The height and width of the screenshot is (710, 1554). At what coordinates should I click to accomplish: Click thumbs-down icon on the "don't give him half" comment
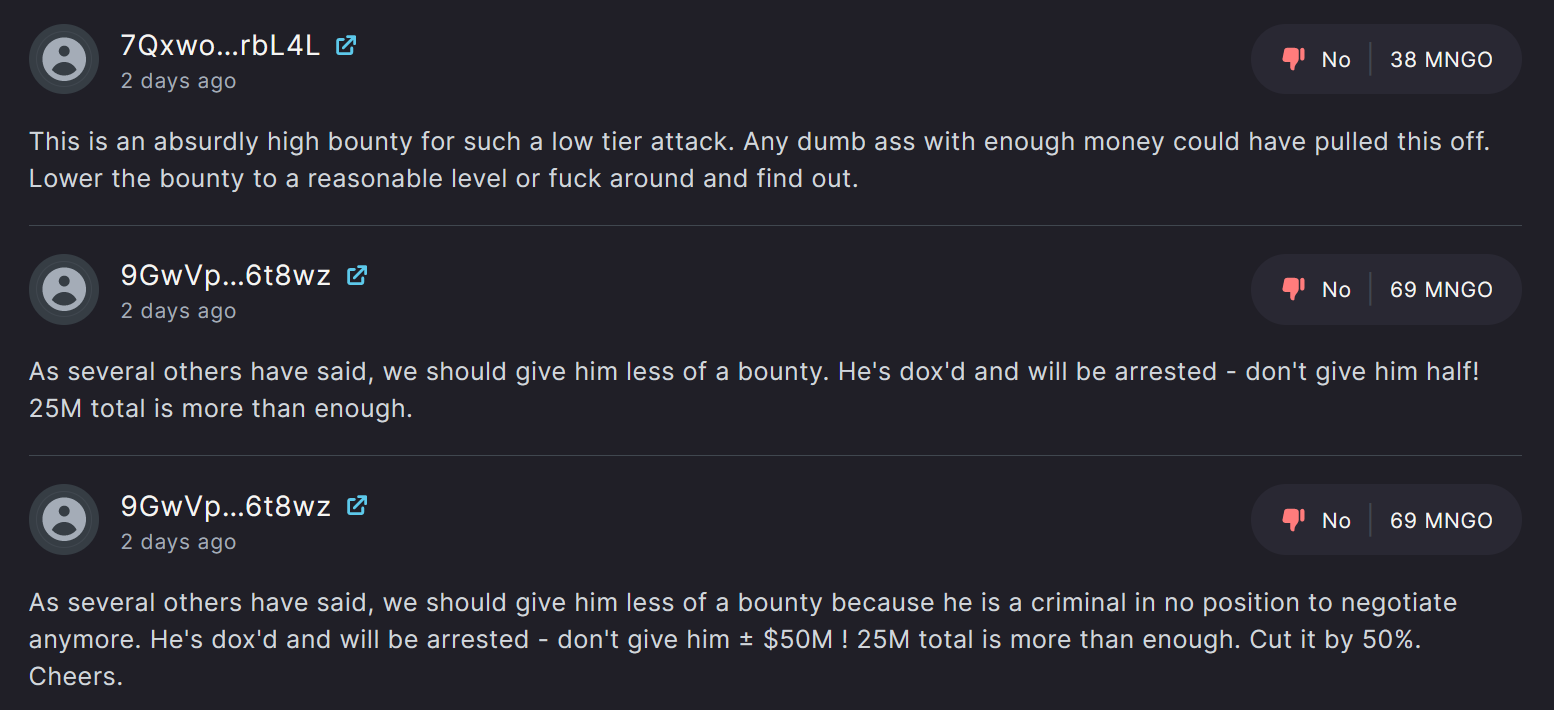tap(1294, 289)
